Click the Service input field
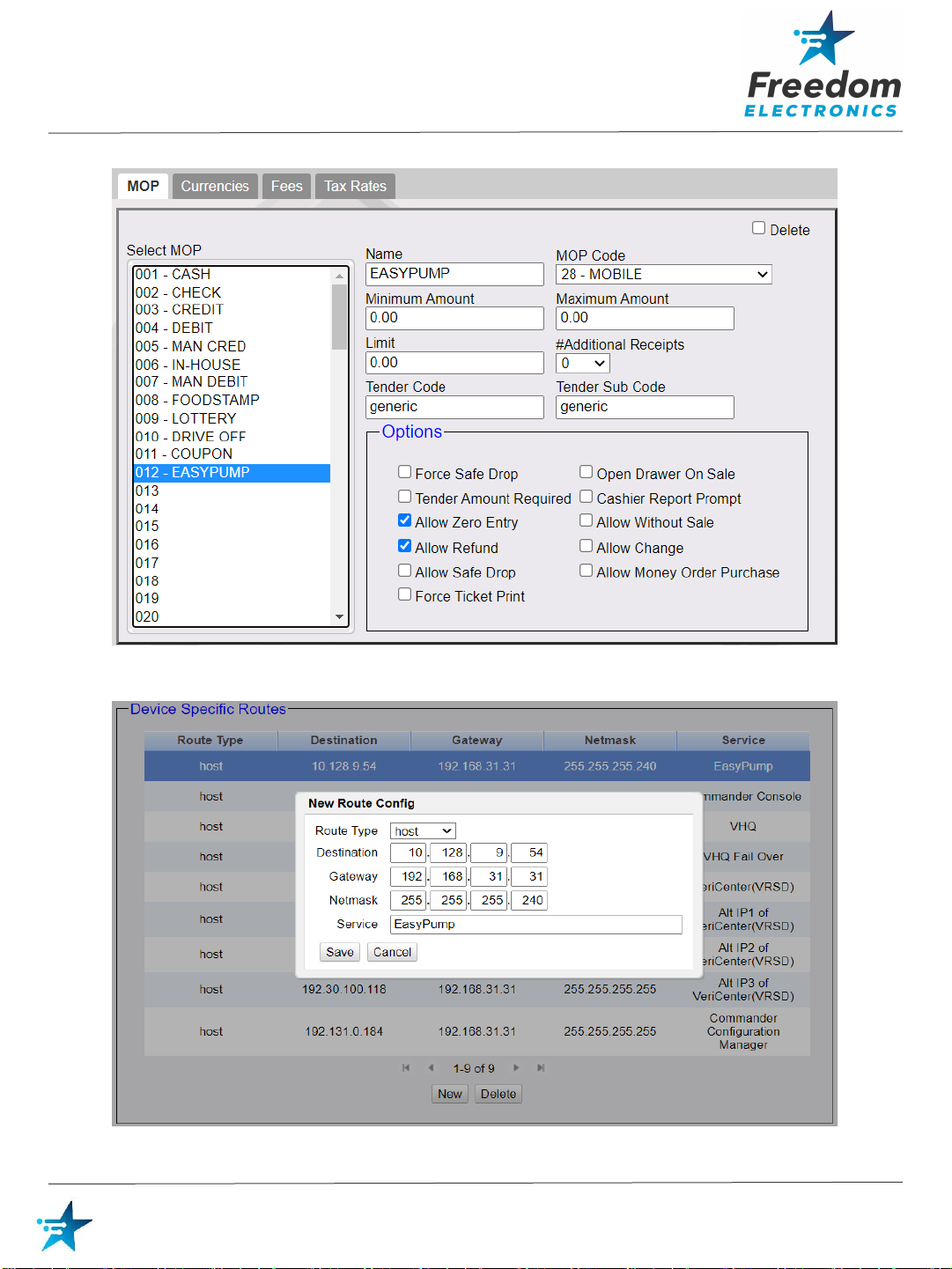The width and height of the screenshot is (952, 1269). pos(536,925)
